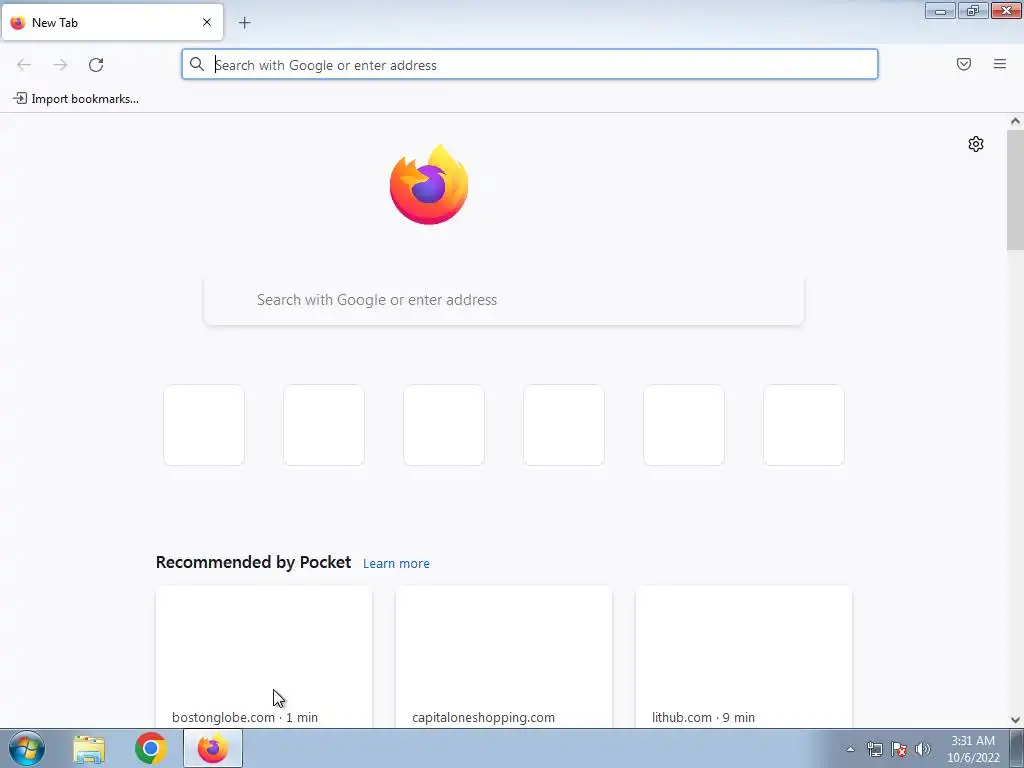Image resolution: width=1024 pixels, height=768 pixels.
Task: Launch Google Chrome from taskbar
Action: click(x=151, y=748)
